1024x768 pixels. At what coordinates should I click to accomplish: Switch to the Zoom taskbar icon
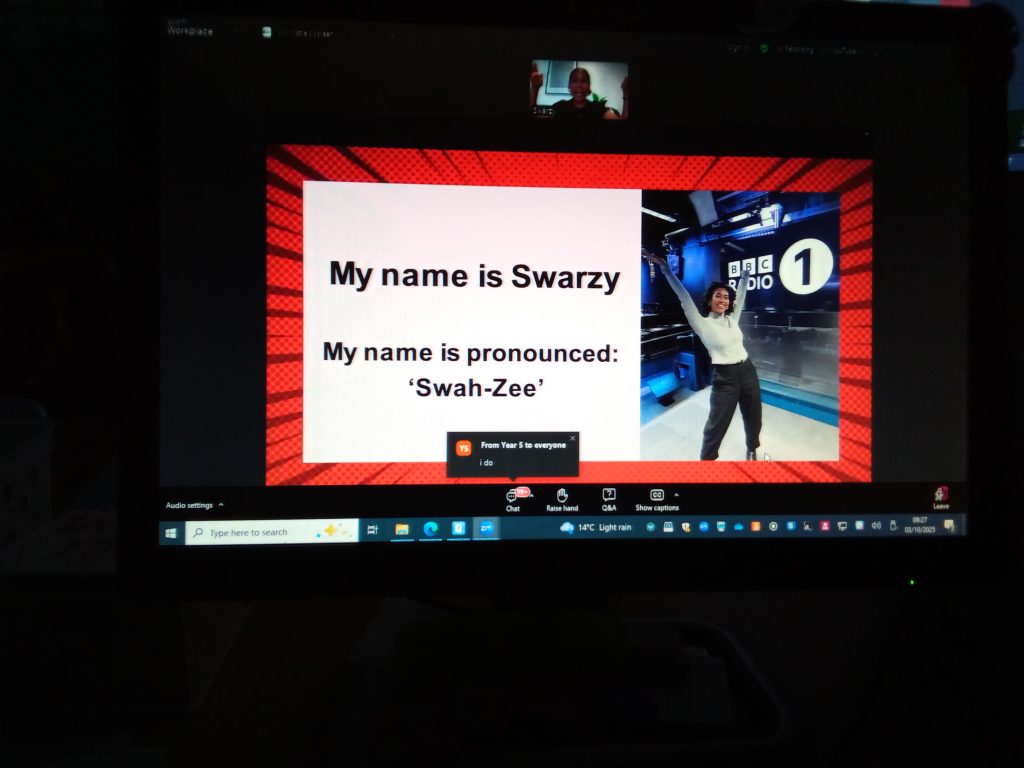(486, 528)
